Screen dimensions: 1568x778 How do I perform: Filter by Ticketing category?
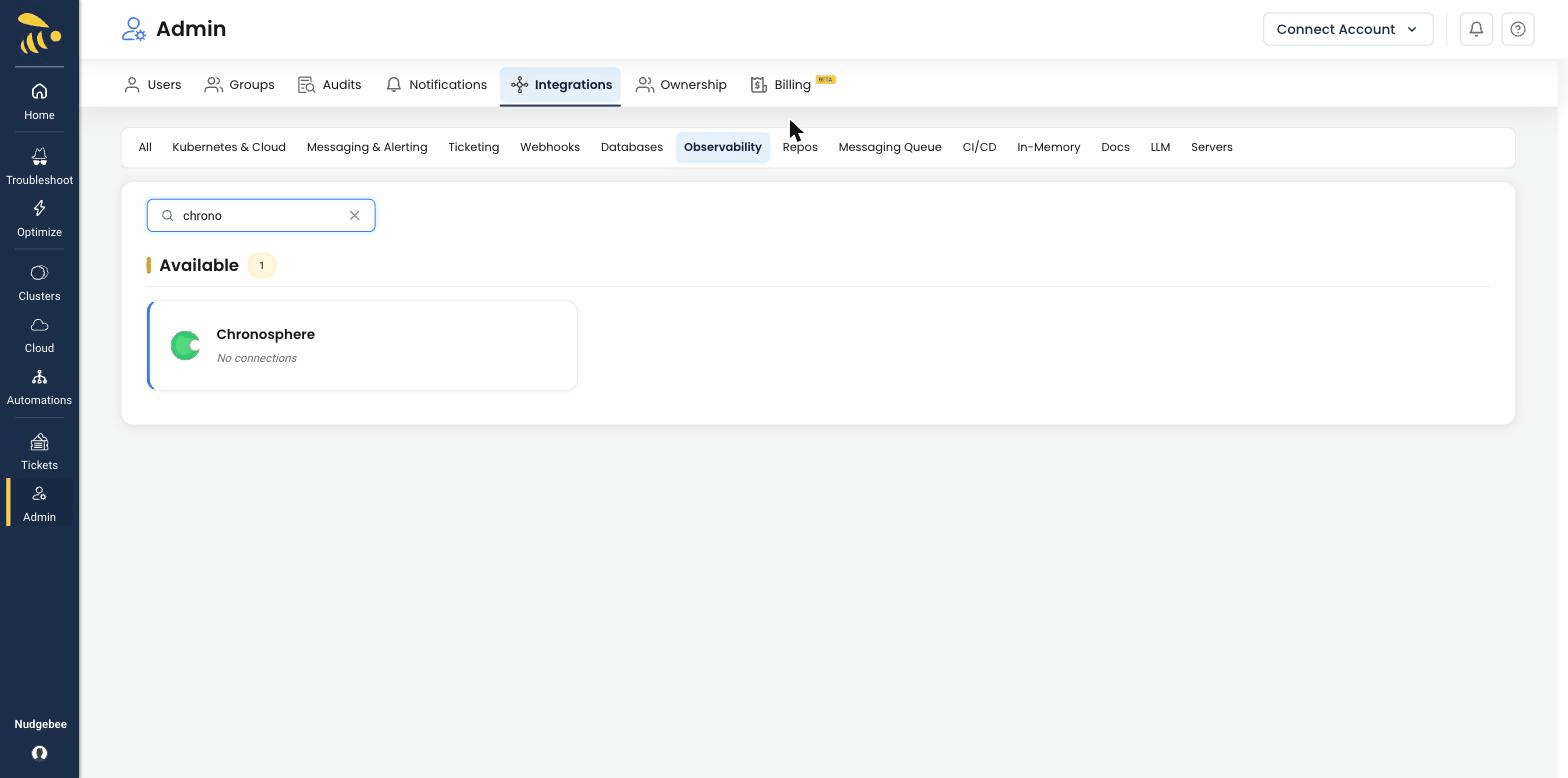click(x=474, y=147)
